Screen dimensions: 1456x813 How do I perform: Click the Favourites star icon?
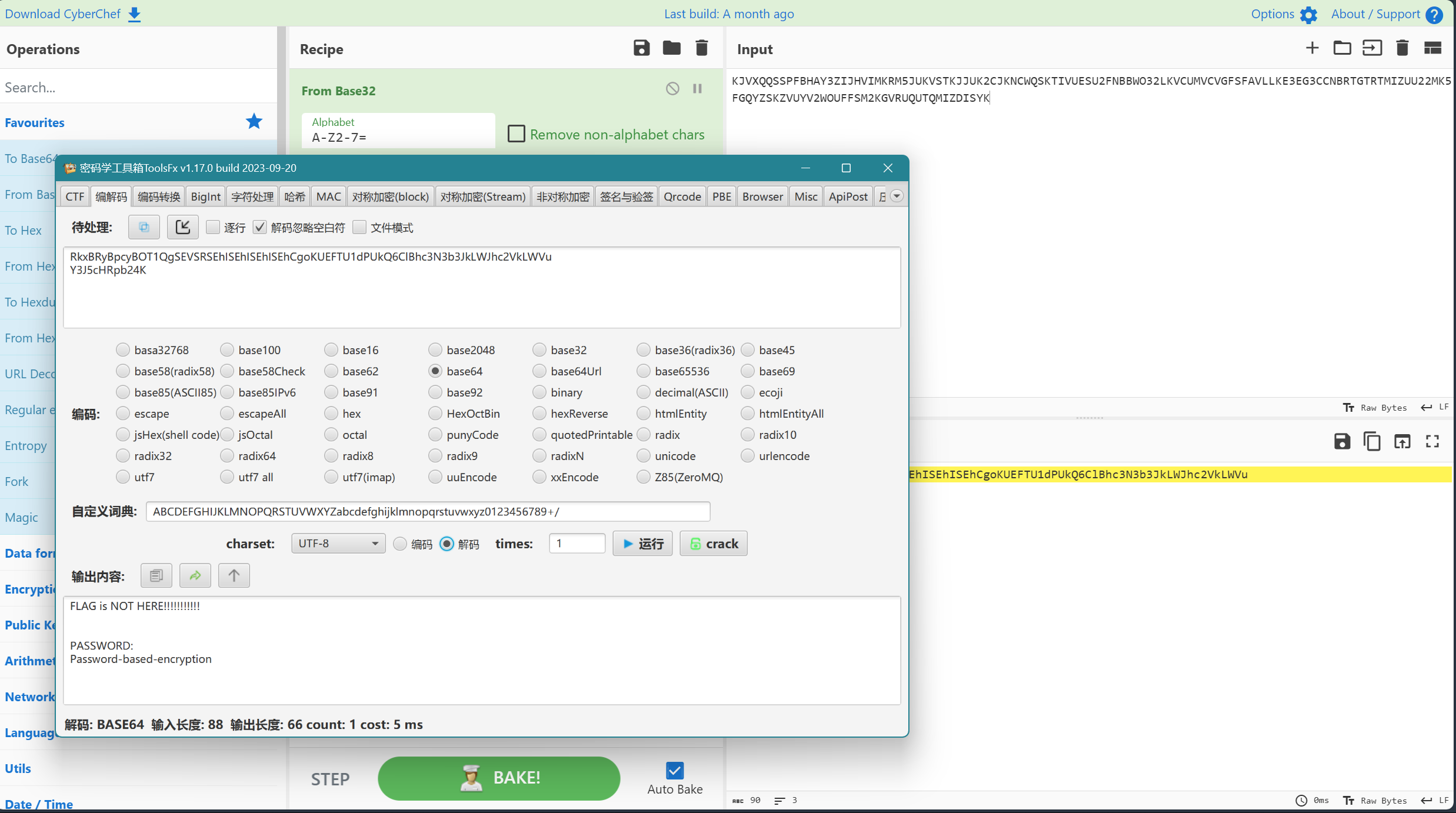254,122
